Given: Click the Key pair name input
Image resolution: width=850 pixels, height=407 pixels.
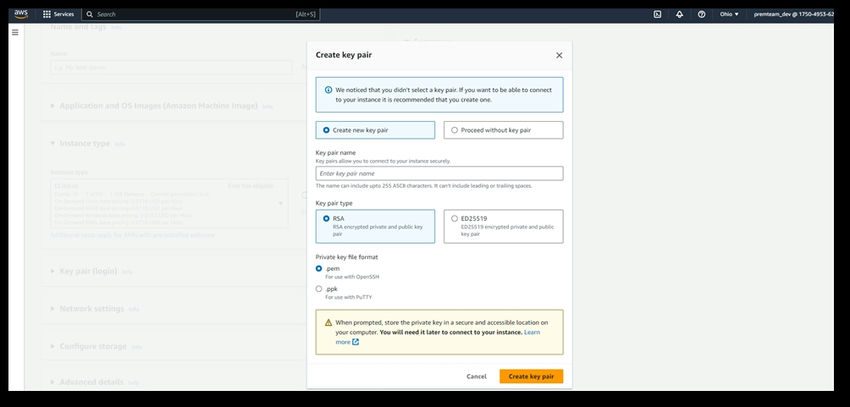Looking at the screenshot, I should tap(439, 173).
